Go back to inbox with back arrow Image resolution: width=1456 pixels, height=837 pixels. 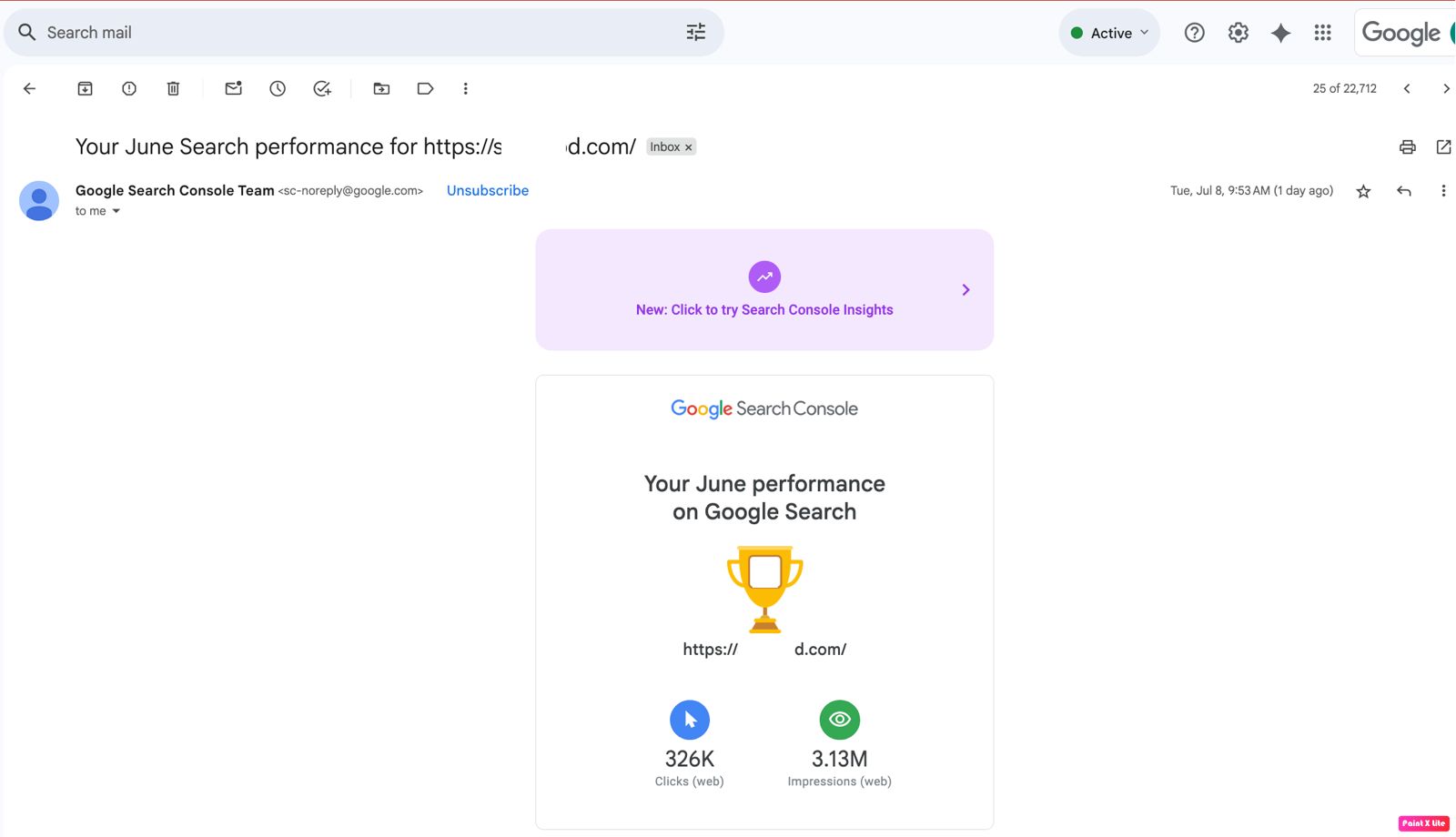(x=29, y=88)
